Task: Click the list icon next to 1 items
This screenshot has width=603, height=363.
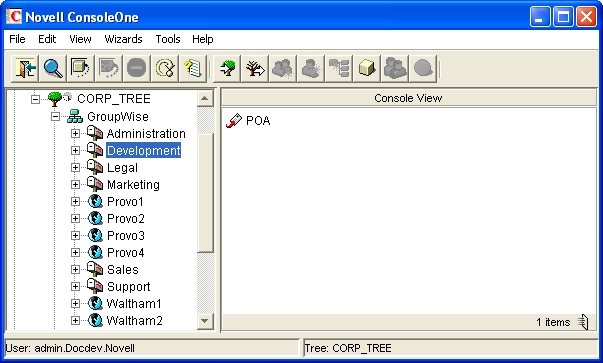Action: point(583,322)
